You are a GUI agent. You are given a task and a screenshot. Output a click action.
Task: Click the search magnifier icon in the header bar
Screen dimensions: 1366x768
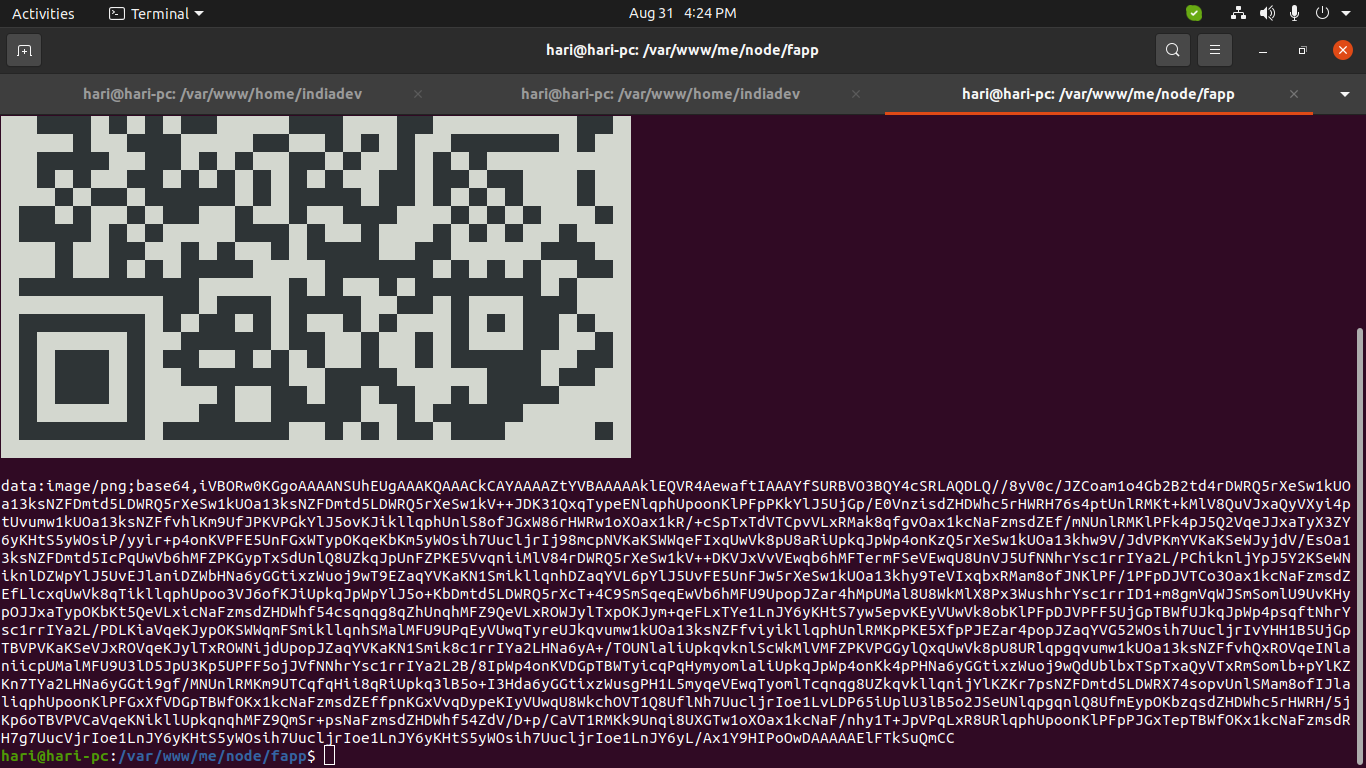pos(1172,50)
